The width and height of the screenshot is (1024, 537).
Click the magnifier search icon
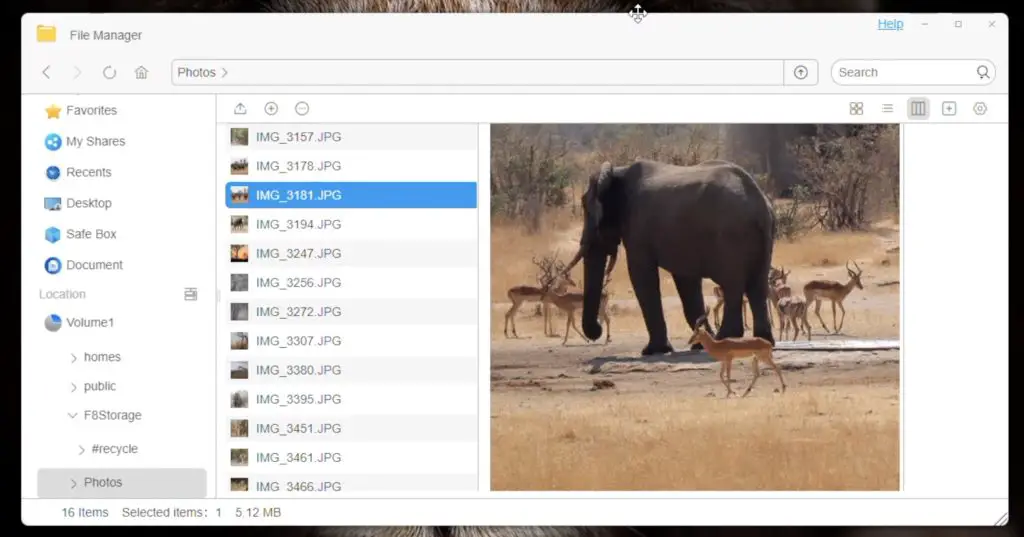pos(984,72)
